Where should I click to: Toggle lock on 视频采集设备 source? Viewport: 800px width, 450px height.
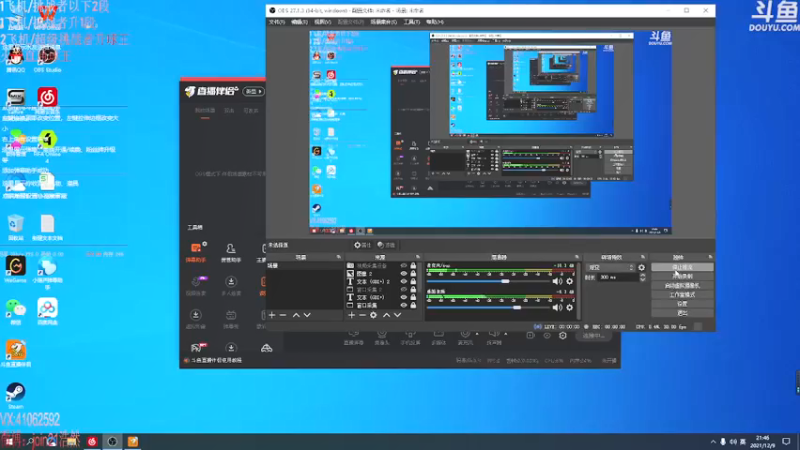tap(413, 266)
